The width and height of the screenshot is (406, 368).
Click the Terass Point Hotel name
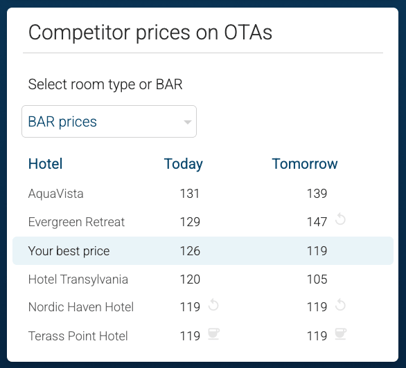pyautogui.click(x=78, y=336)
